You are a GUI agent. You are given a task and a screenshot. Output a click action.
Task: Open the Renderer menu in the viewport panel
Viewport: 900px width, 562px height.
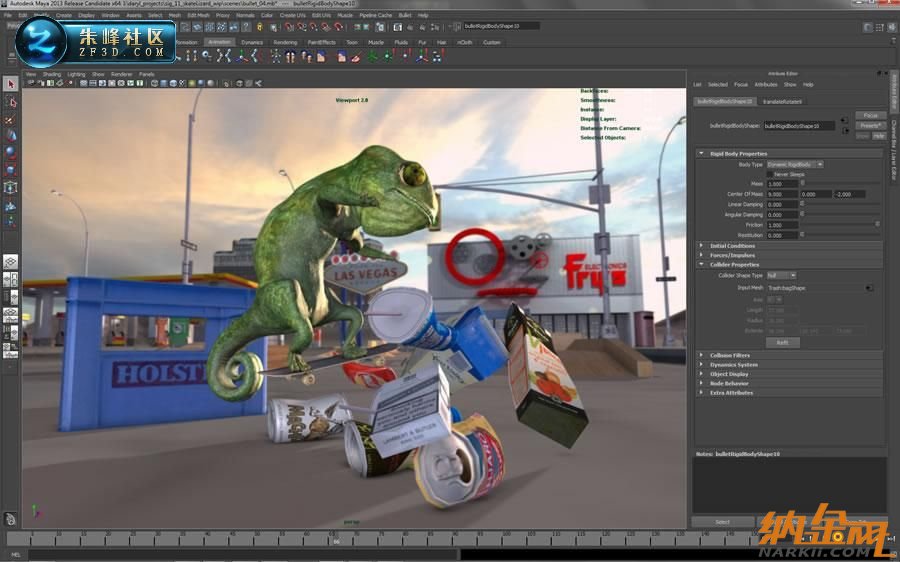pyautogui.click(x=121, y=74)
